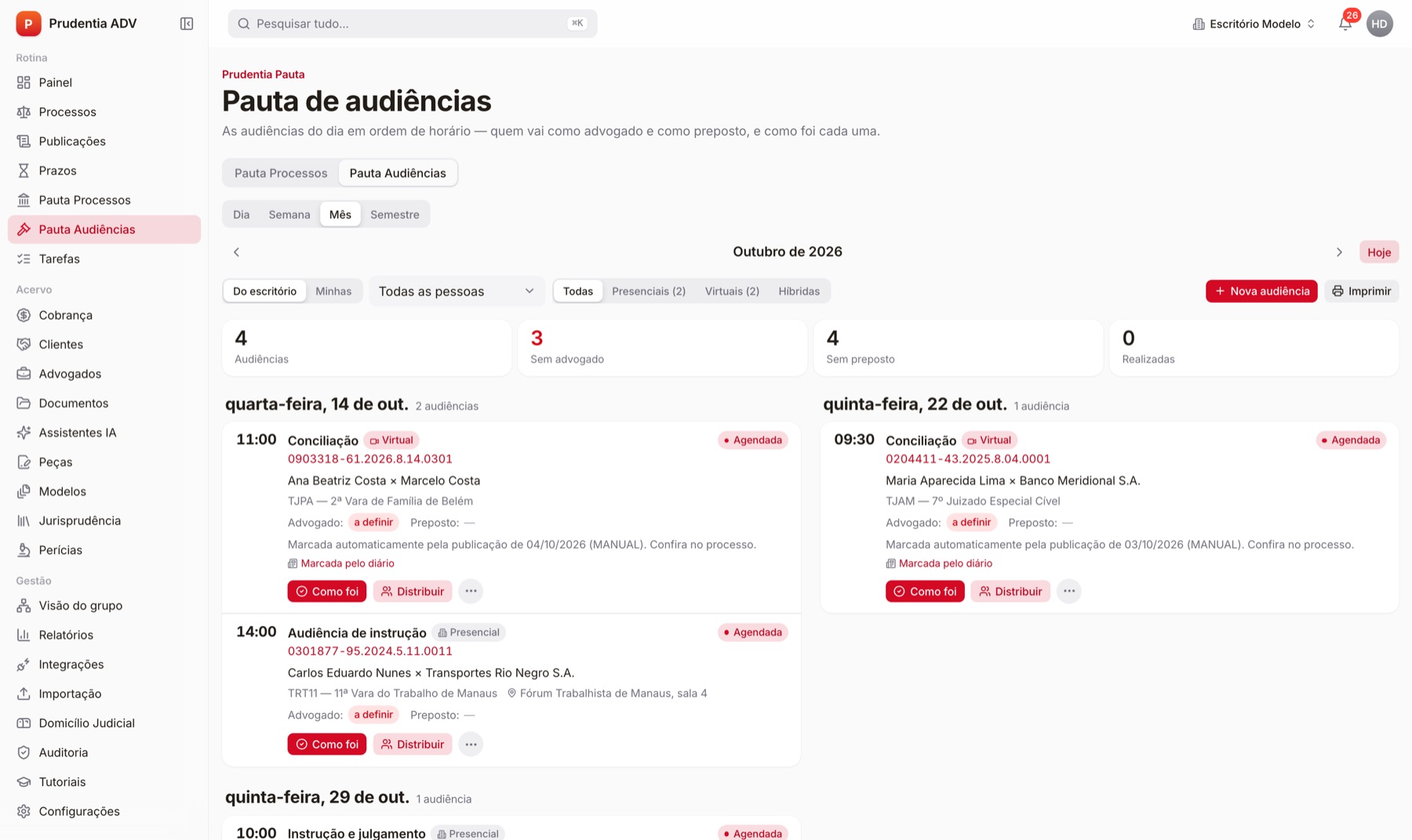Go to the previous month
1412x840 pixels.
pos(236,252)
